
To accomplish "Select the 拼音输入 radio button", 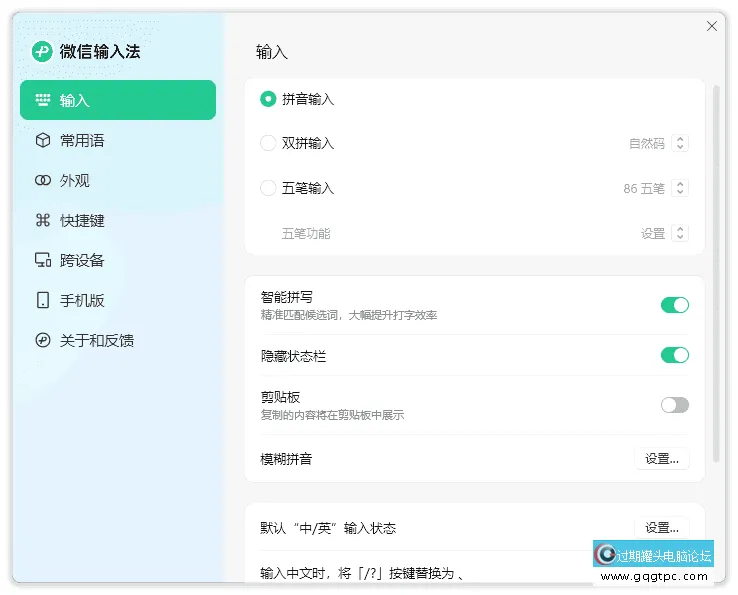I will (268, 99).
